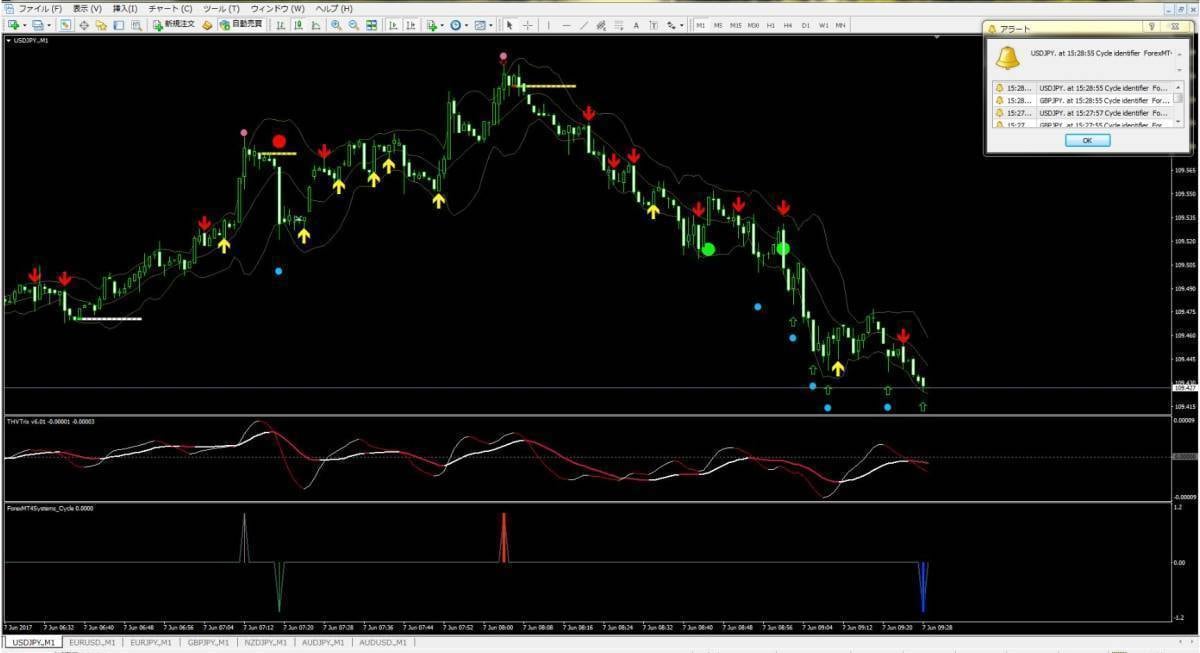This screenshot has height=653, width=1200.
Task: Open the ウィンドウ (W) menu
Action: click(x=277, y=9)
